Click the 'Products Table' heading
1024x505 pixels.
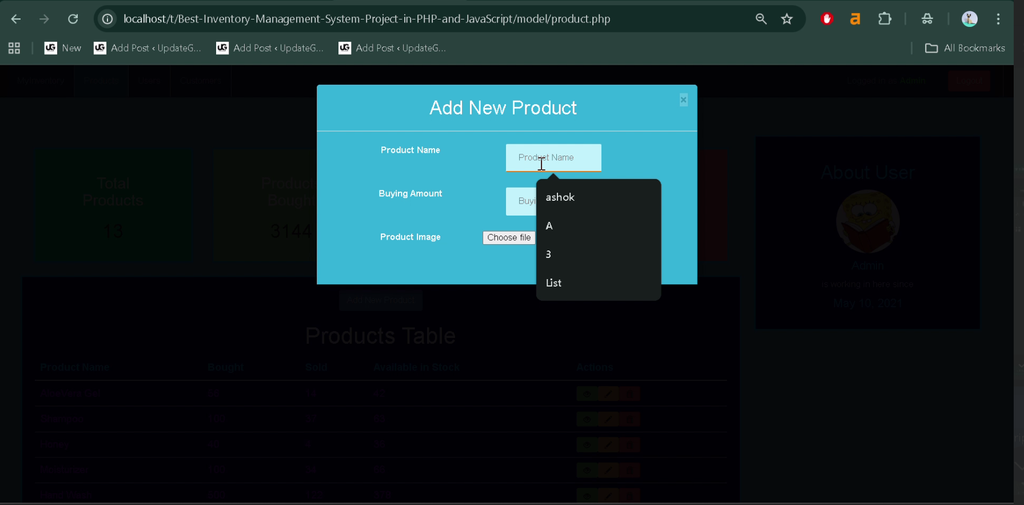coord(380,336)
